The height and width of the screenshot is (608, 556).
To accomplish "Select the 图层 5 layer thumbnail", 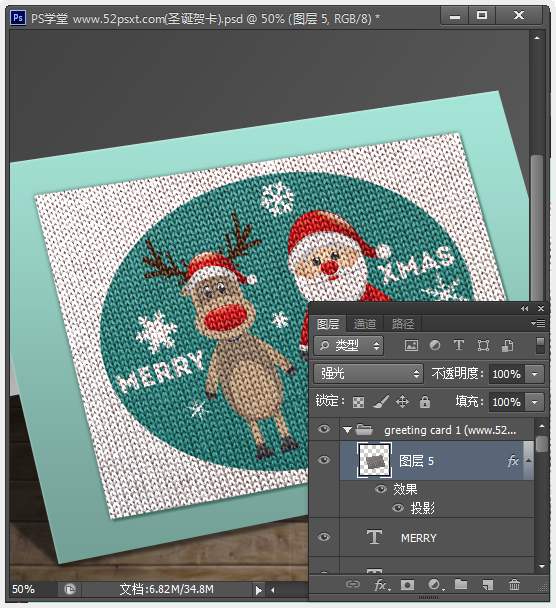I will 374,460.
